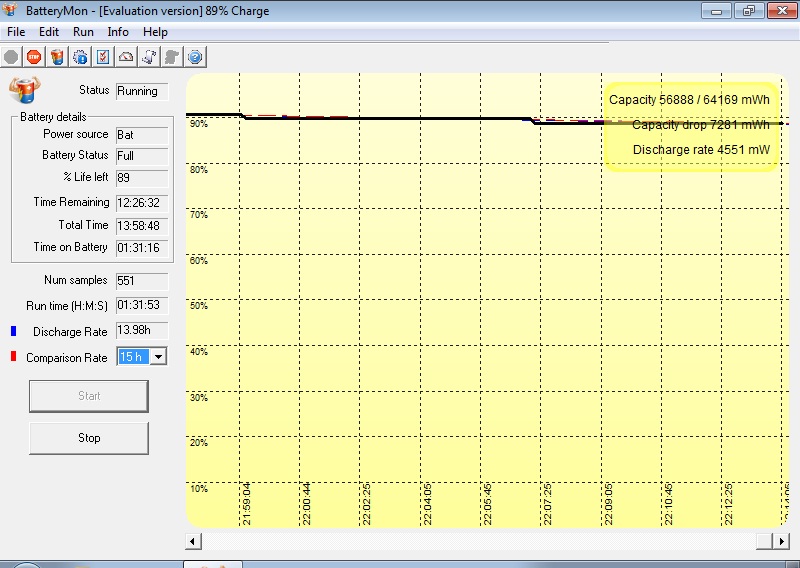
Task: Click the gauge meter toolbar icon
Action: (126, 57)
